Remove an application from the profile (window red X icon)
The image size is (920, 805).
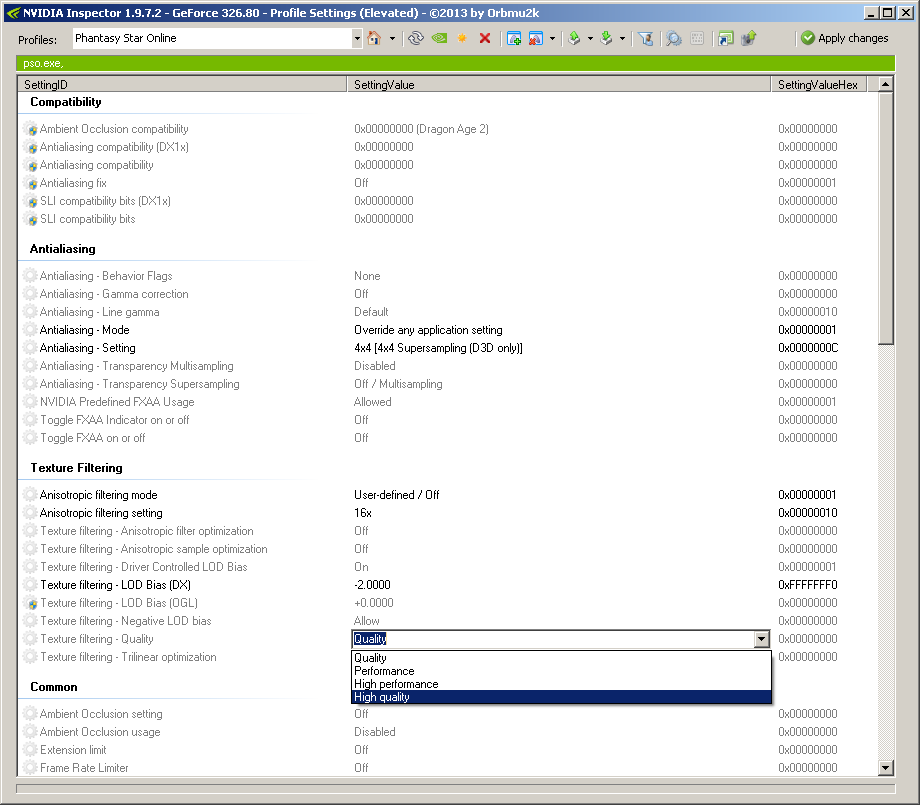click(536, 38)
